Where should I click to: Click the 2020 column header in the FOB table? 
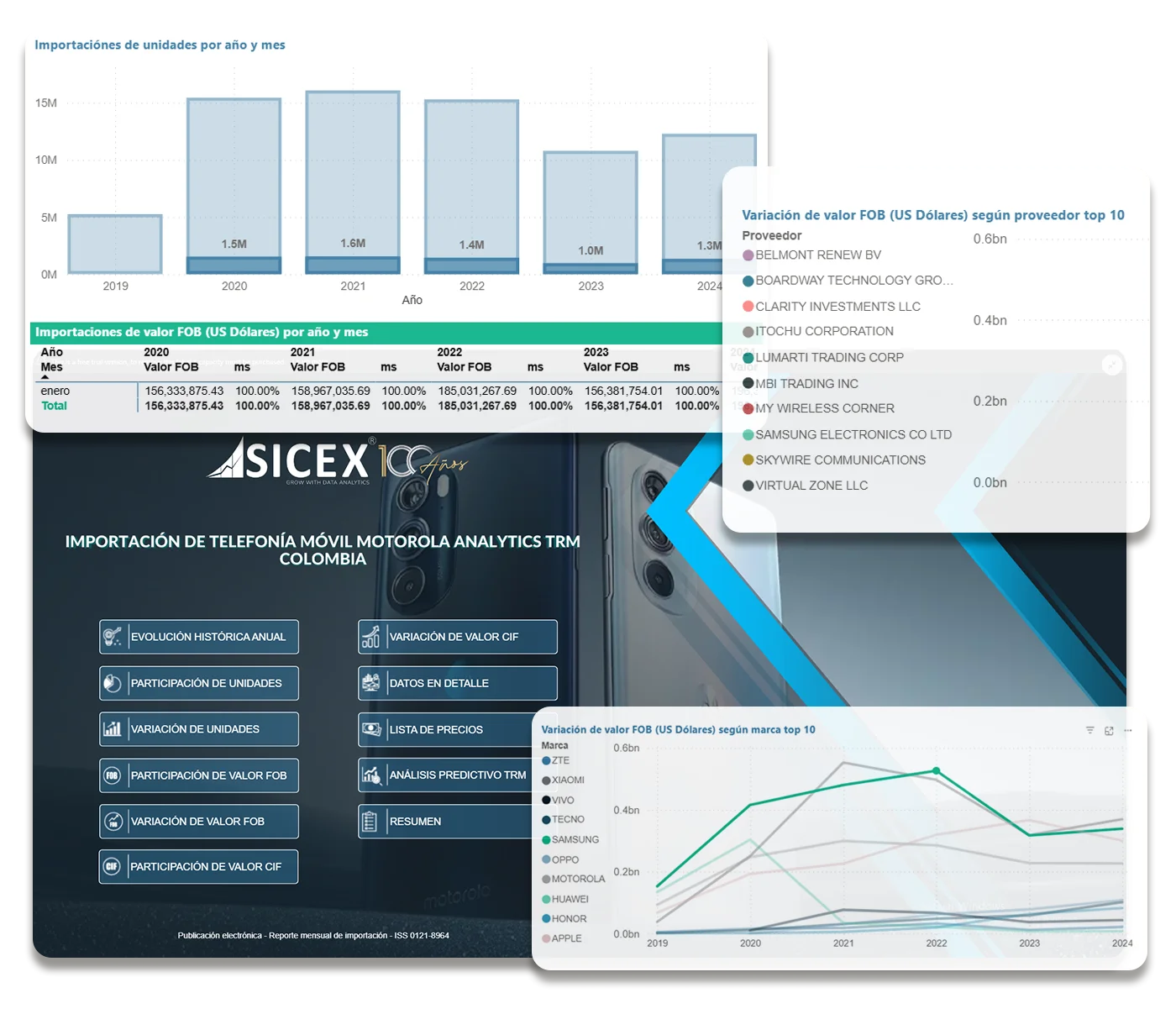tap(156, 352)
